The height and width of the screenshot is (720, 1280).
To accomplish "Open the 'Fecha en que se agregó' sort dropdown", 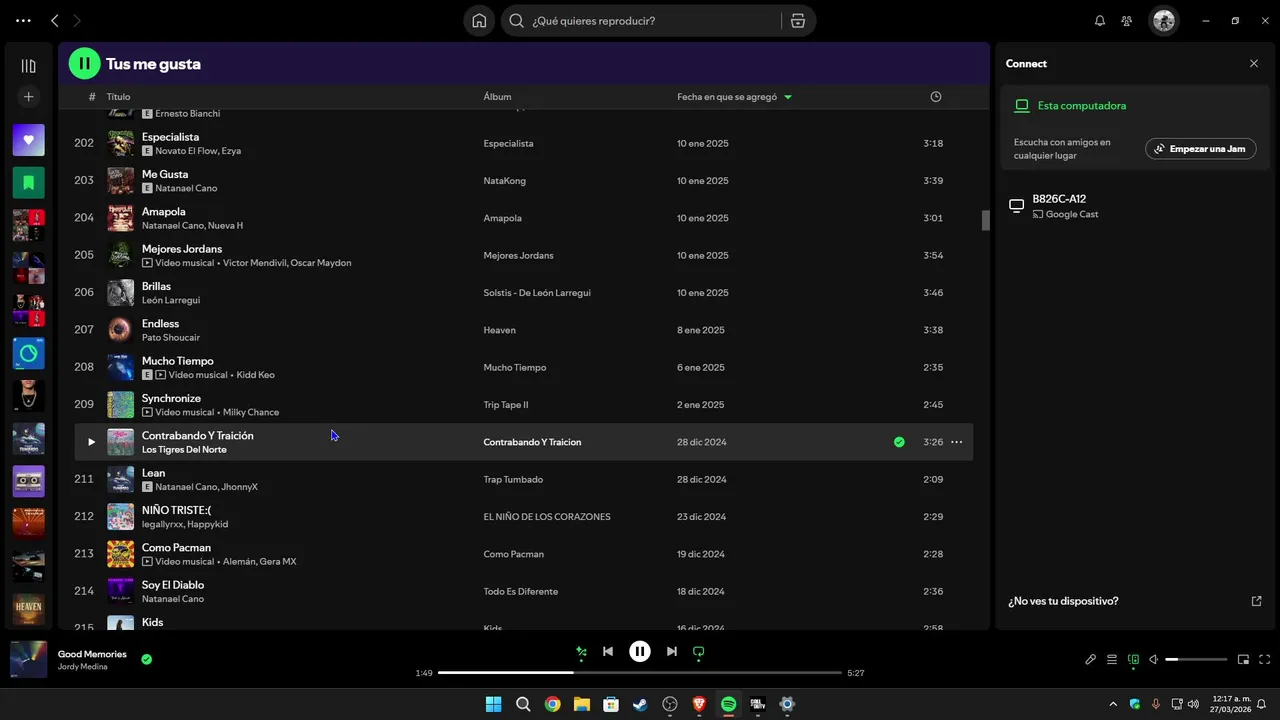I will coord(734,97).
